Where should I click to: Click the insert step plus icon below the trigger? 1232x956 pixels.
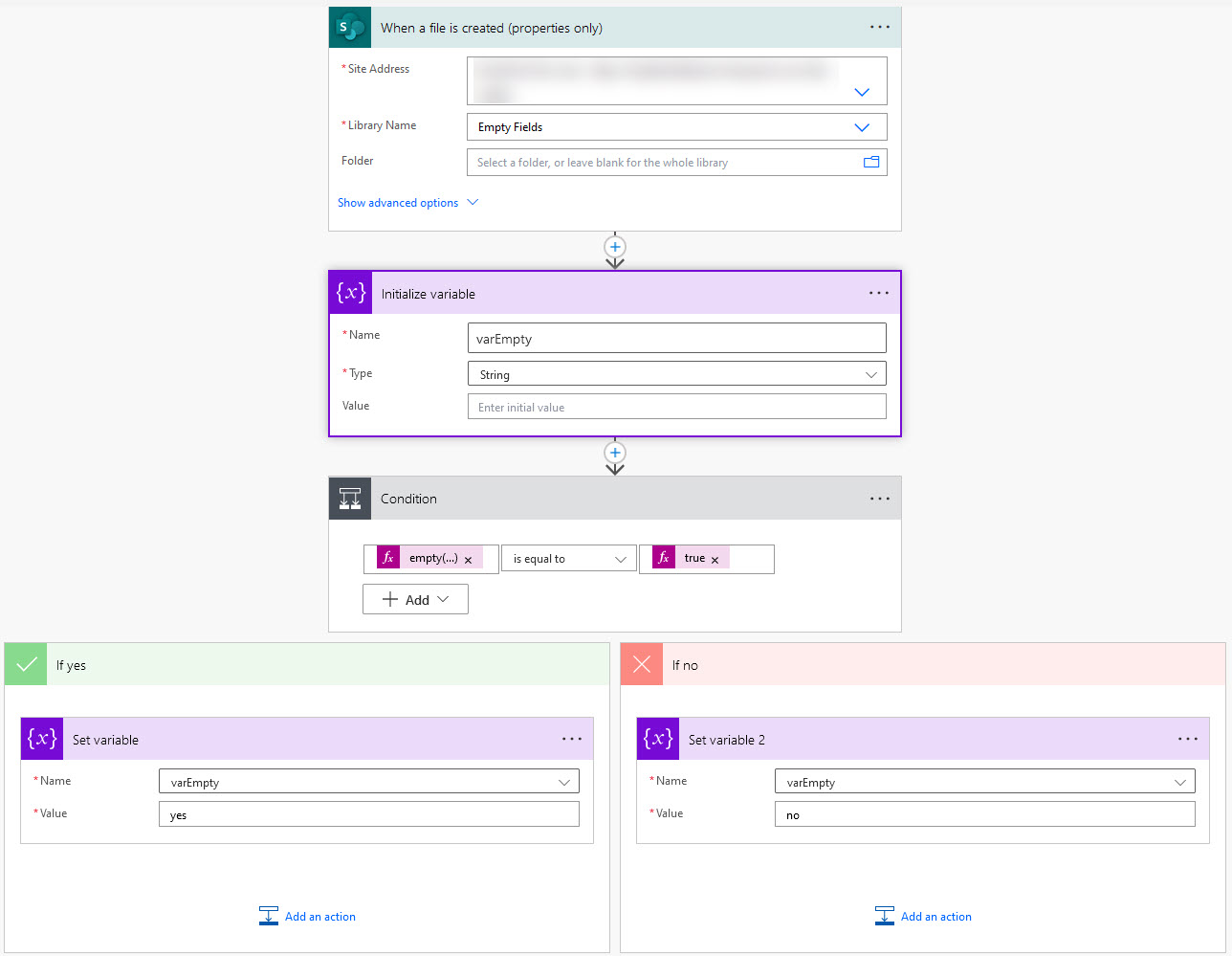(x=615, y=248)
